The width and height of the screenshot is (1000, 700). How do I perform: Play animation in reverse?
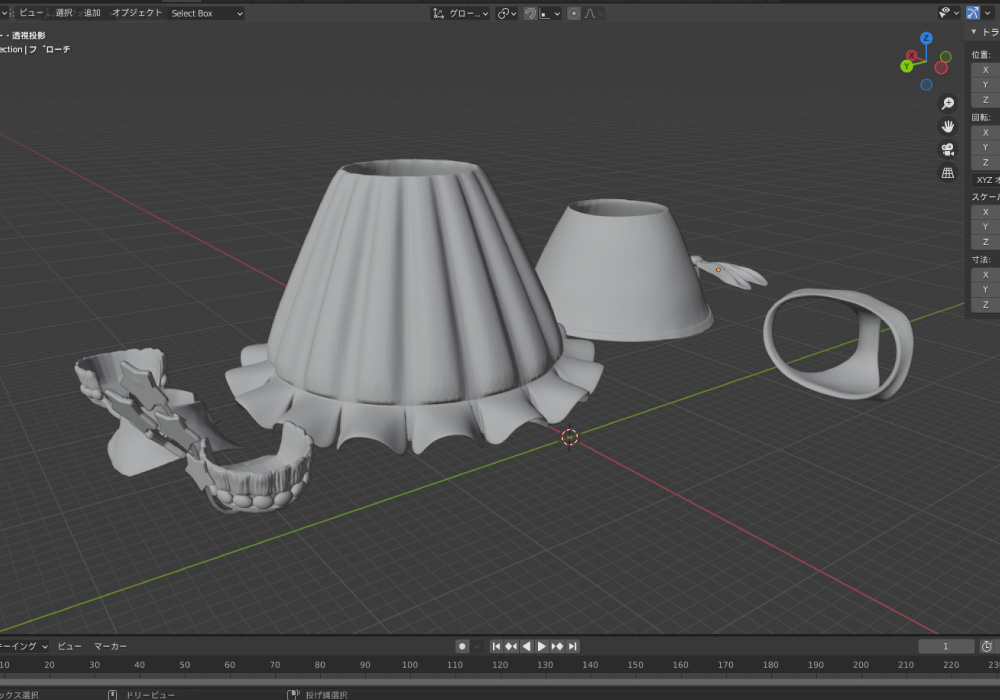coord(526,646)
